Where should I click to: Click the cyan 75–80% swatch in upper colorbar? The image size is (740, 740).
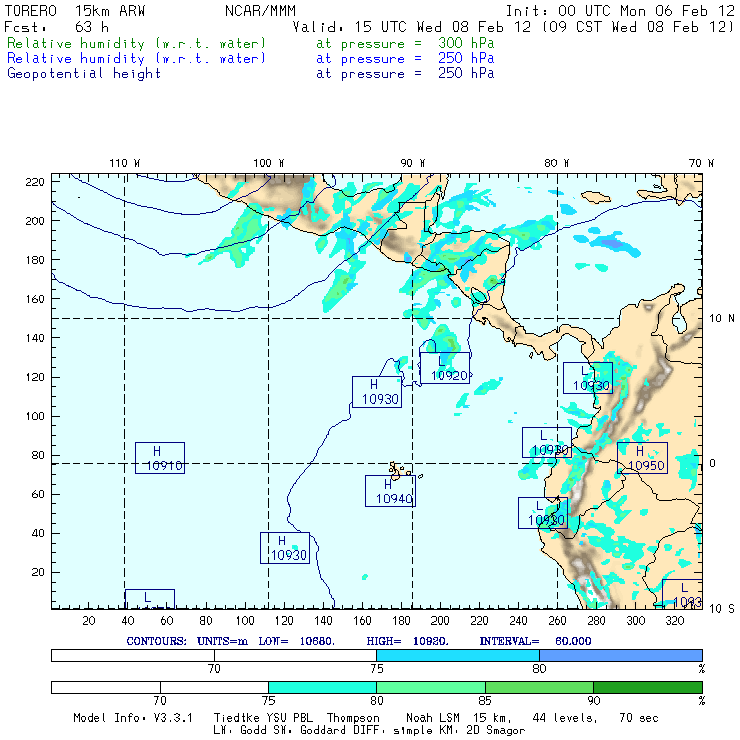(x=458, y=655)
